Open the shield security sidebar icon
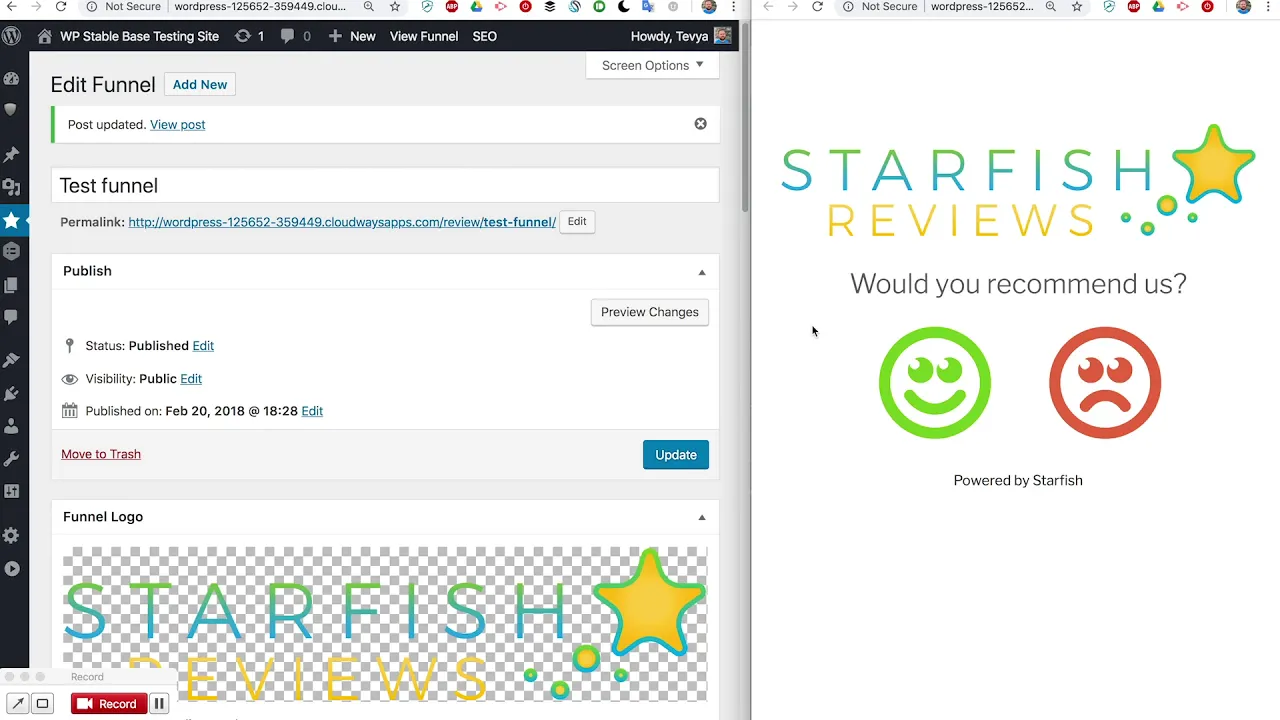Image resolution: width=1280 pixels, height=720 pixels. [12, 111]
